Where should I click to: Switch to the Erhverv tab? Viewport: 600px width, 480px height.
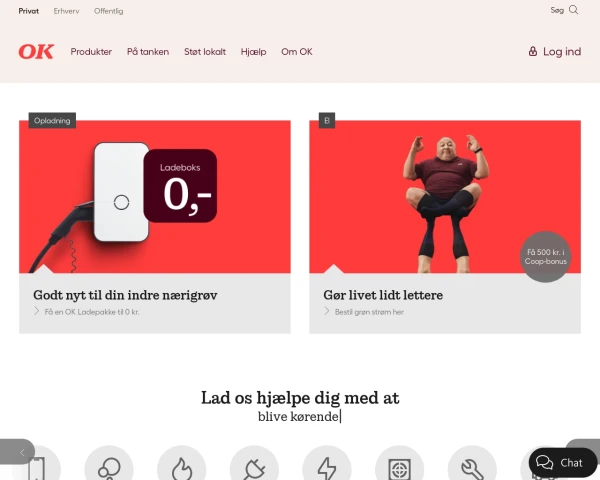tap(66, 11)
